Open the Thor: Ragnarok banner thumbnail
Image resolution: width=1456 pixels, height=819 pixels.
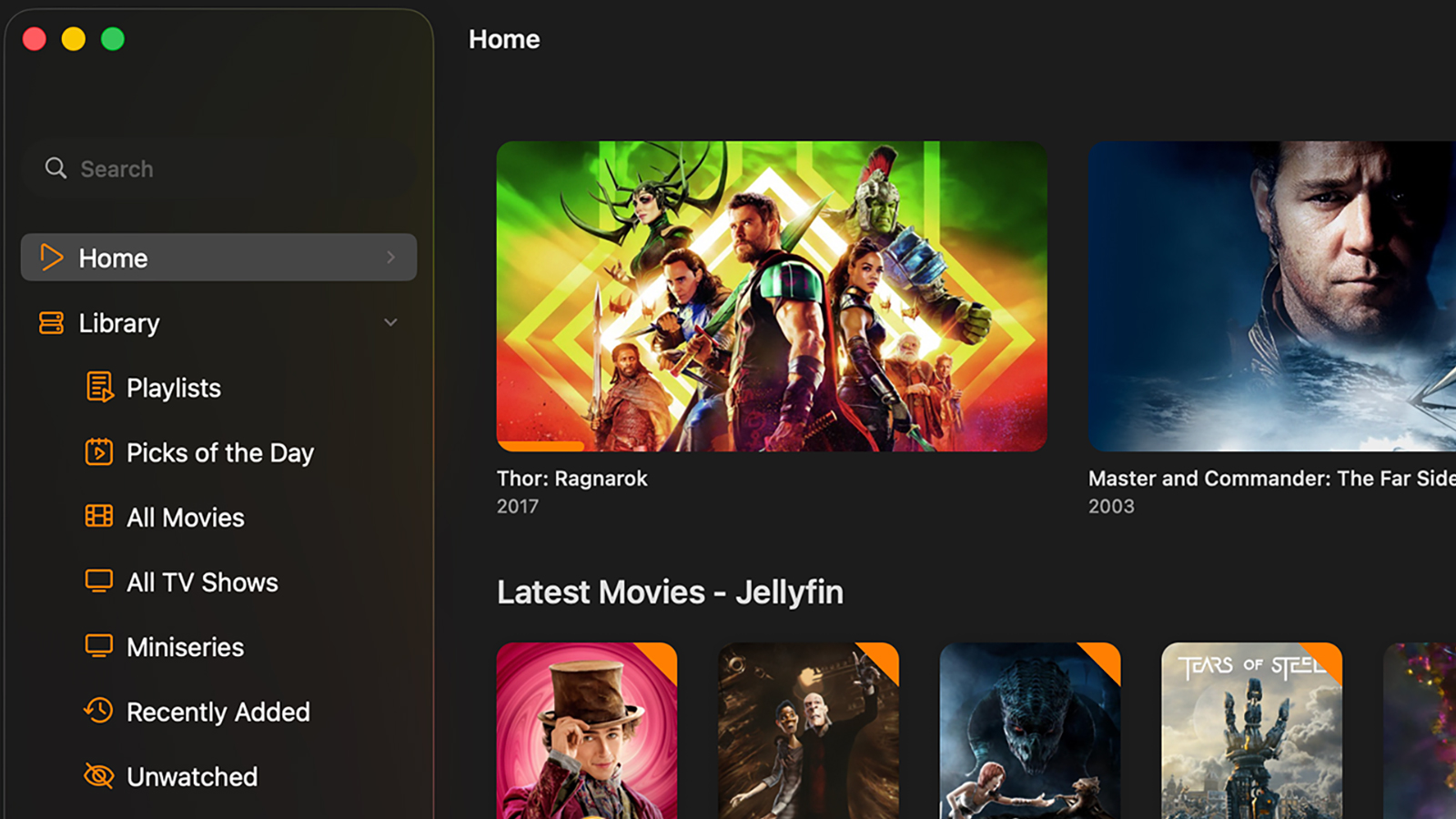(x=772, y=296)
